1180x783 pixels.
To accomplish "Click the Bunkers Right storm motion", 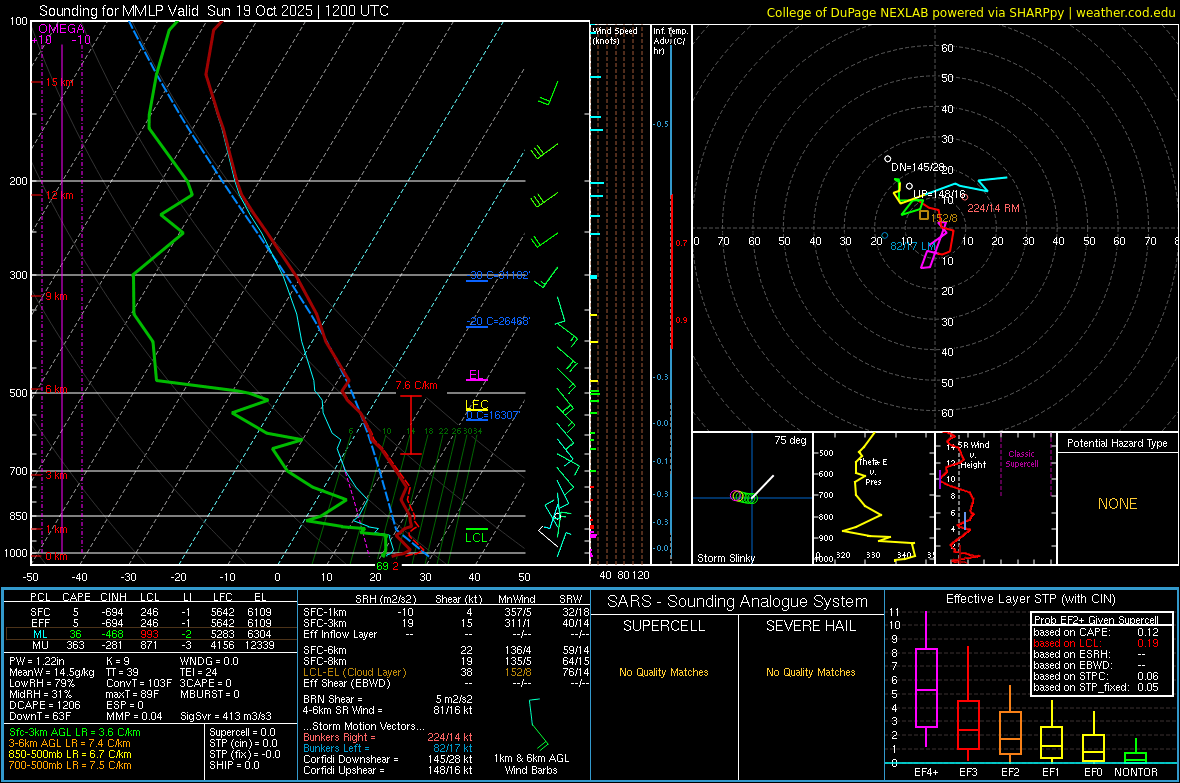I will tap(388, 737).
